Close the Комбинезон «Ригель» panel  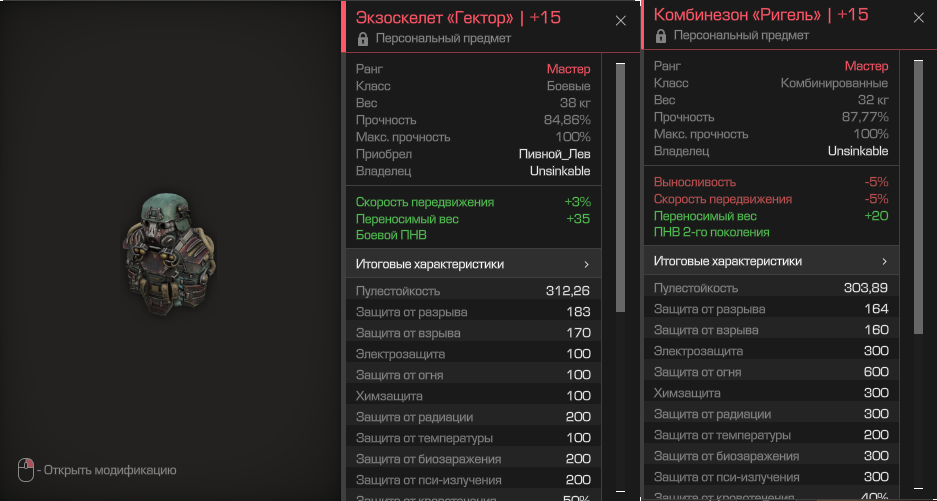(919, 17)
